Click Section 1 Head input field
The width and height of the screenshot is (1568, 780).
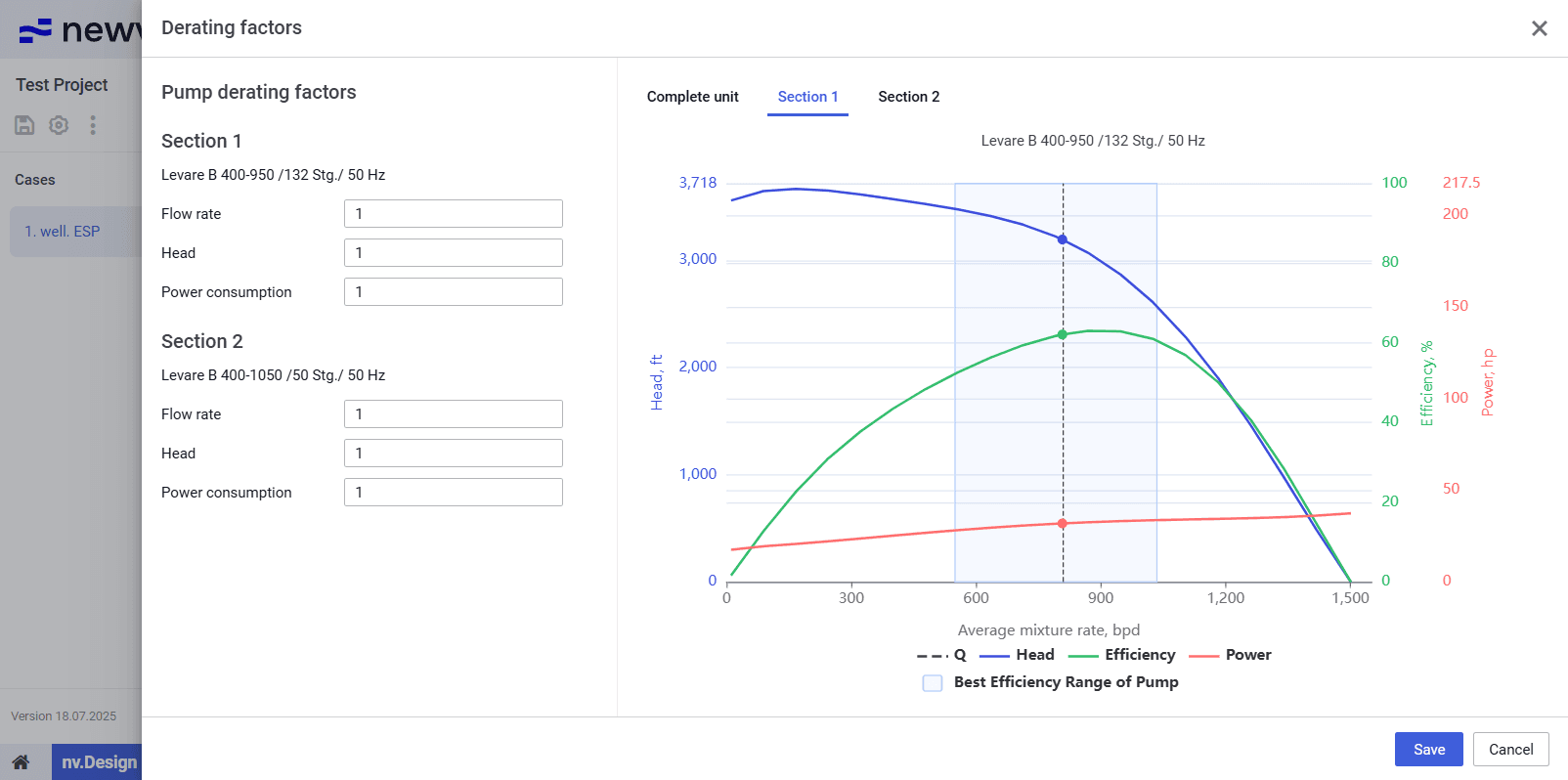click(453, 253)
